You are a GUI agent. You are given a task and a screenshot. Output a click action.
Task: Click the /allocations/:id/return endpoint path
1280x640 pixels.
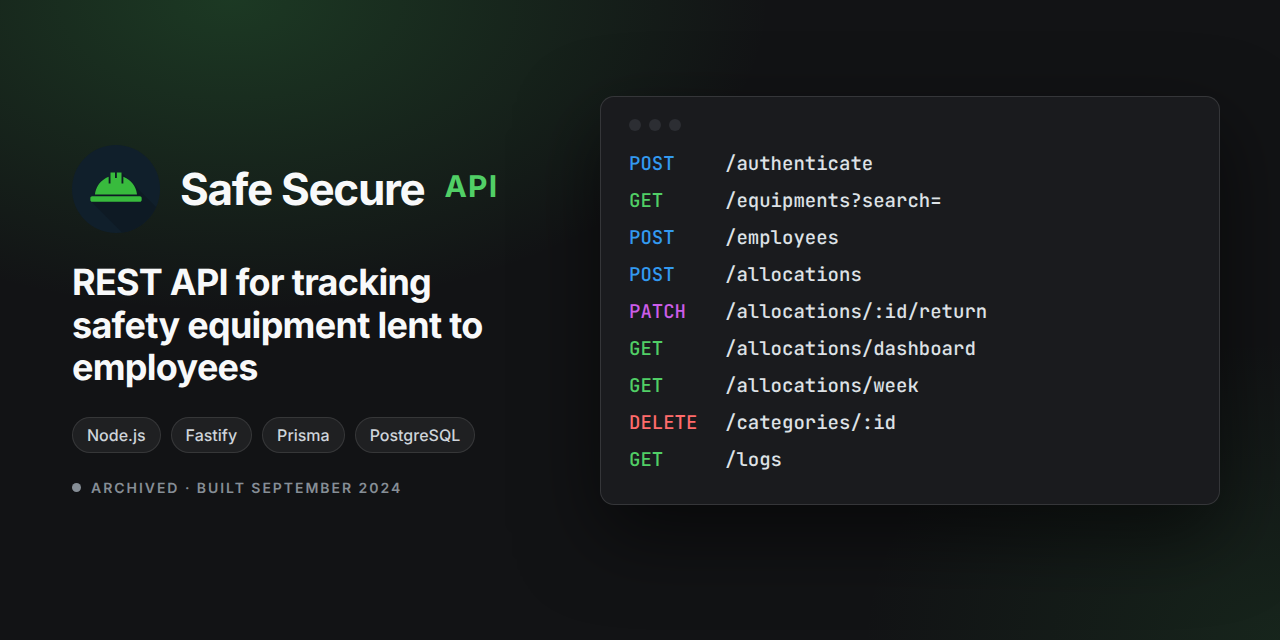tap(856, 311)
